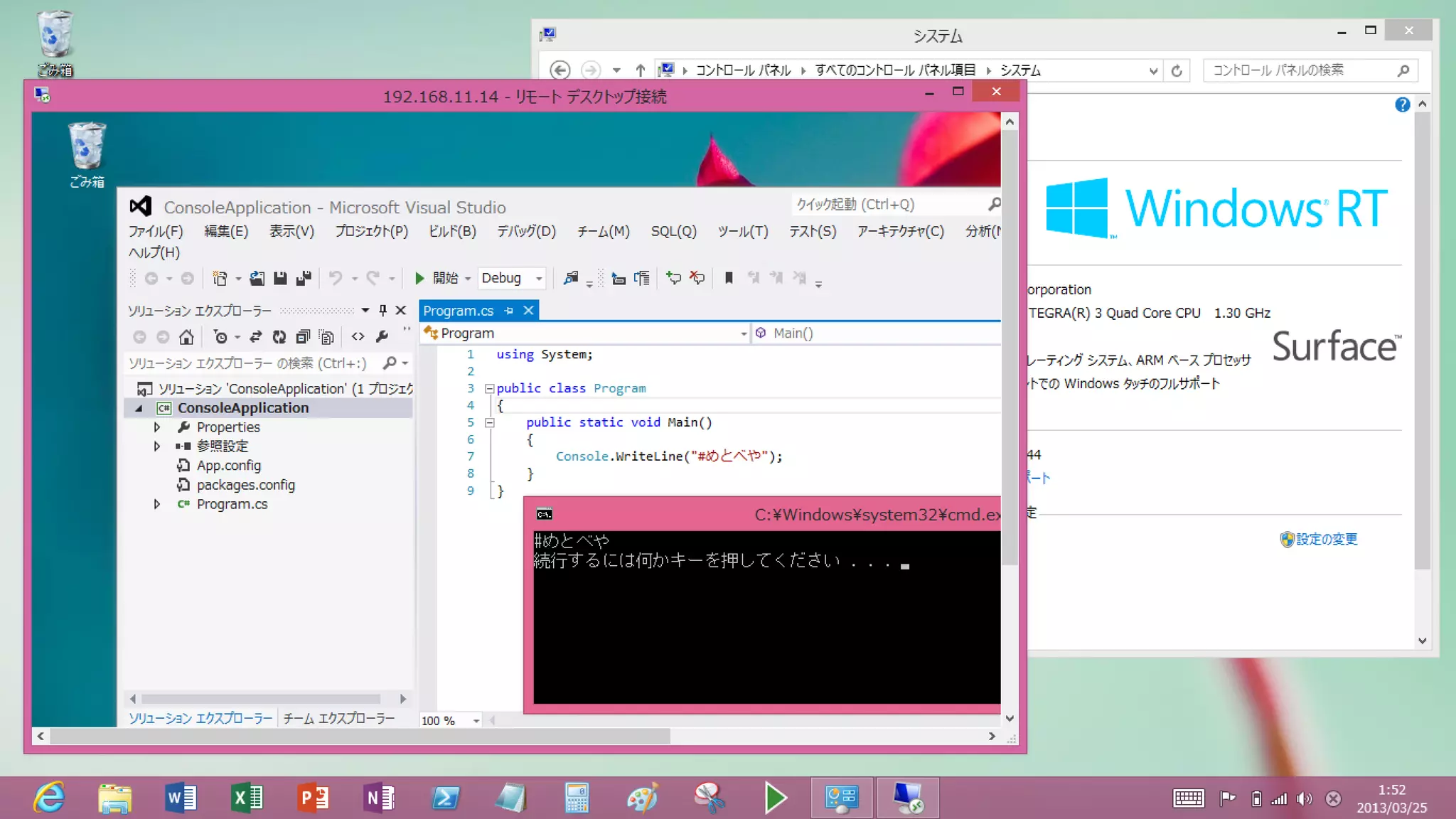Open the 100 % zoom dropdown in the editor
The height and width of the screenshot is (819, 1456).
(x=476, y=721)
